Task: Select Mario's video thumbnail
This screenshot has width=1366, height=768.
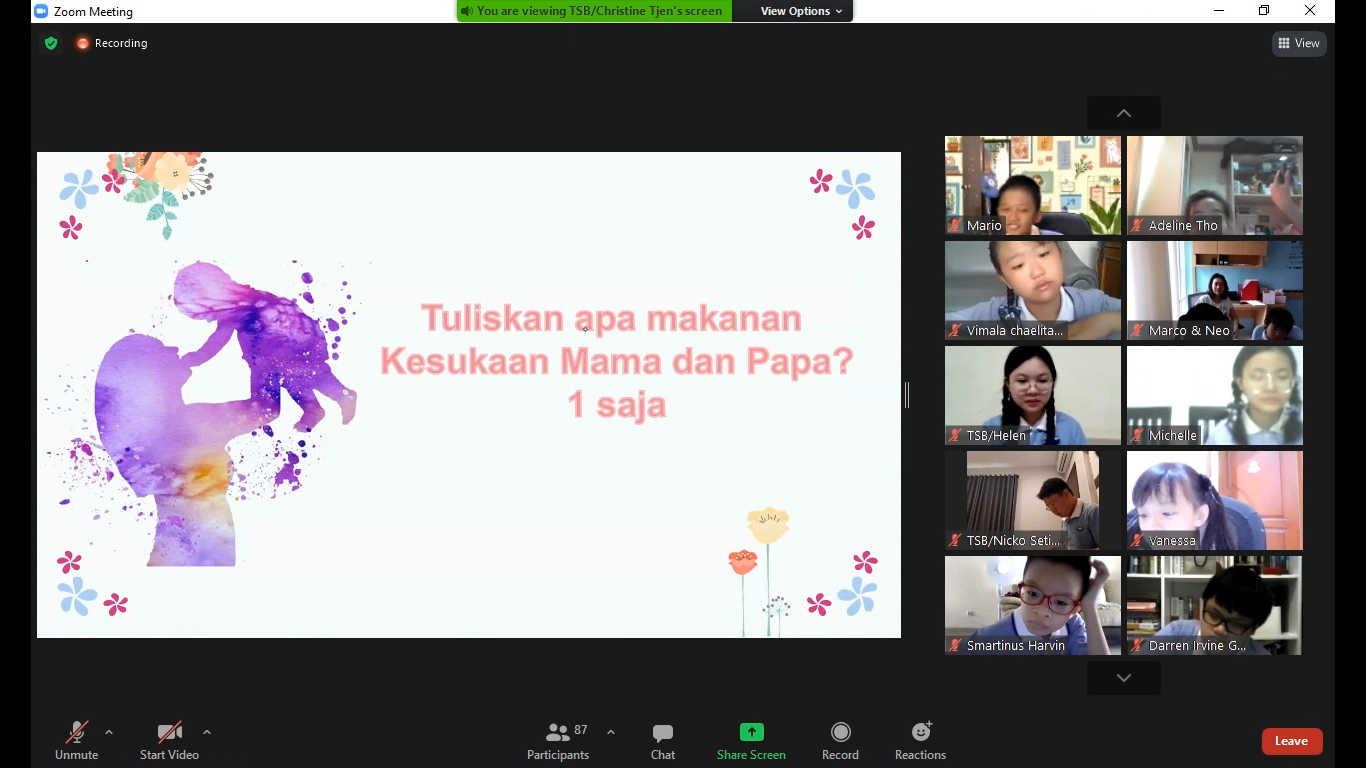Action: click(x=1033, y=185)
